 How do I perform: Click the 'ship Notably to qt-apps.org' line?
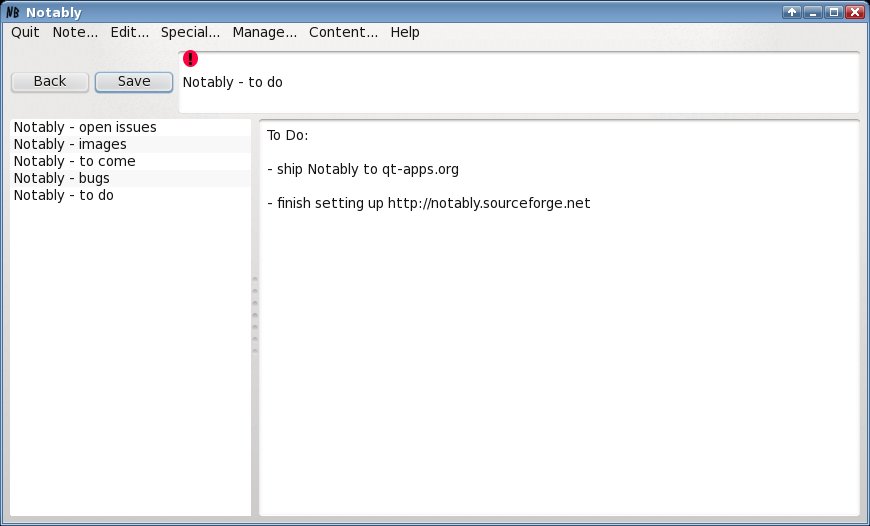(x=363, y=169)
